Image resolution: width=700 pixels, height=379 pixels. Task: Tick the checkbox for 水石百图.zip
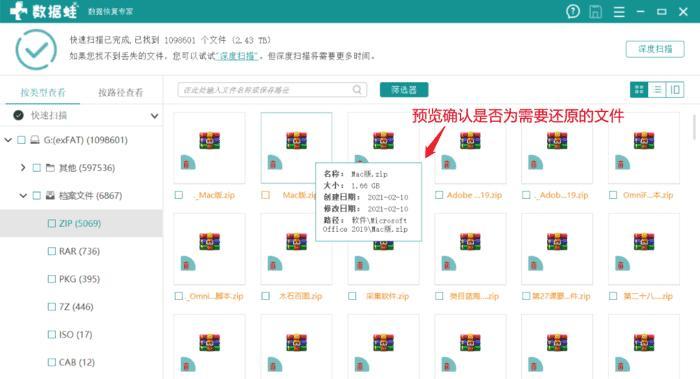(266, 296)
